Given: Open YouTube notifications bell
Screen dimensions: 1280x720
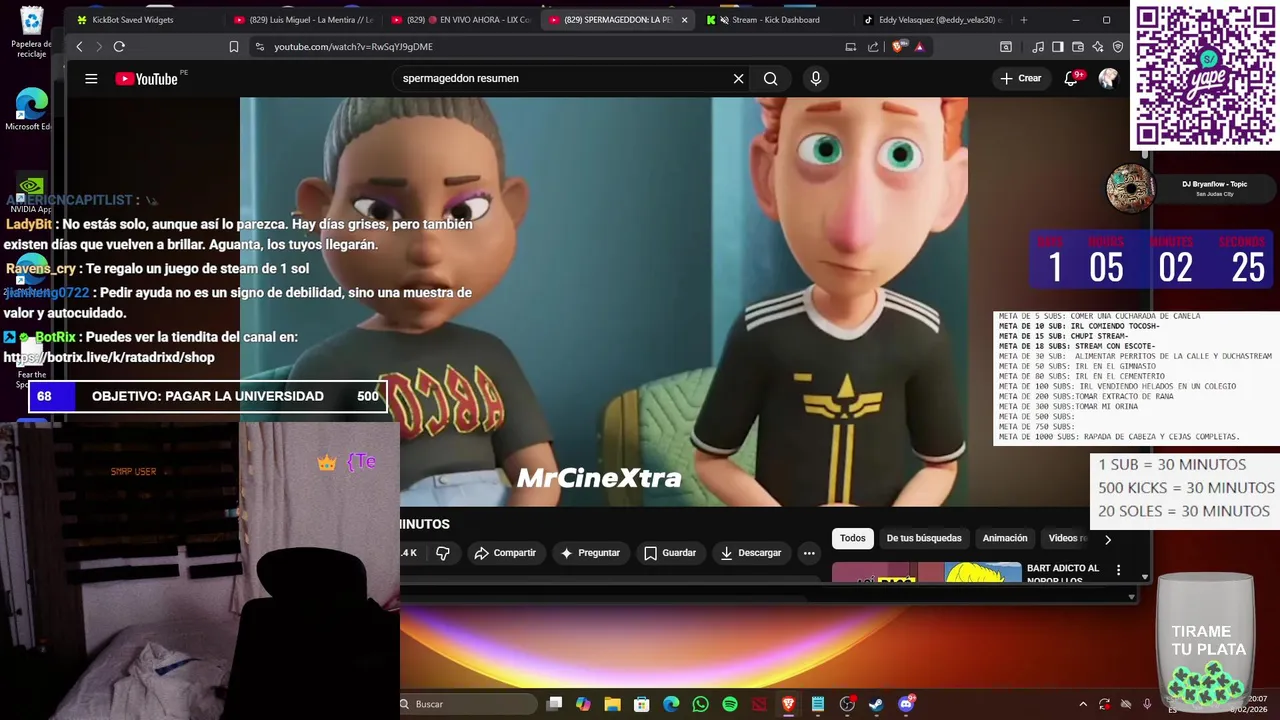Looking at the screenshot, I should pos(1072,78).
